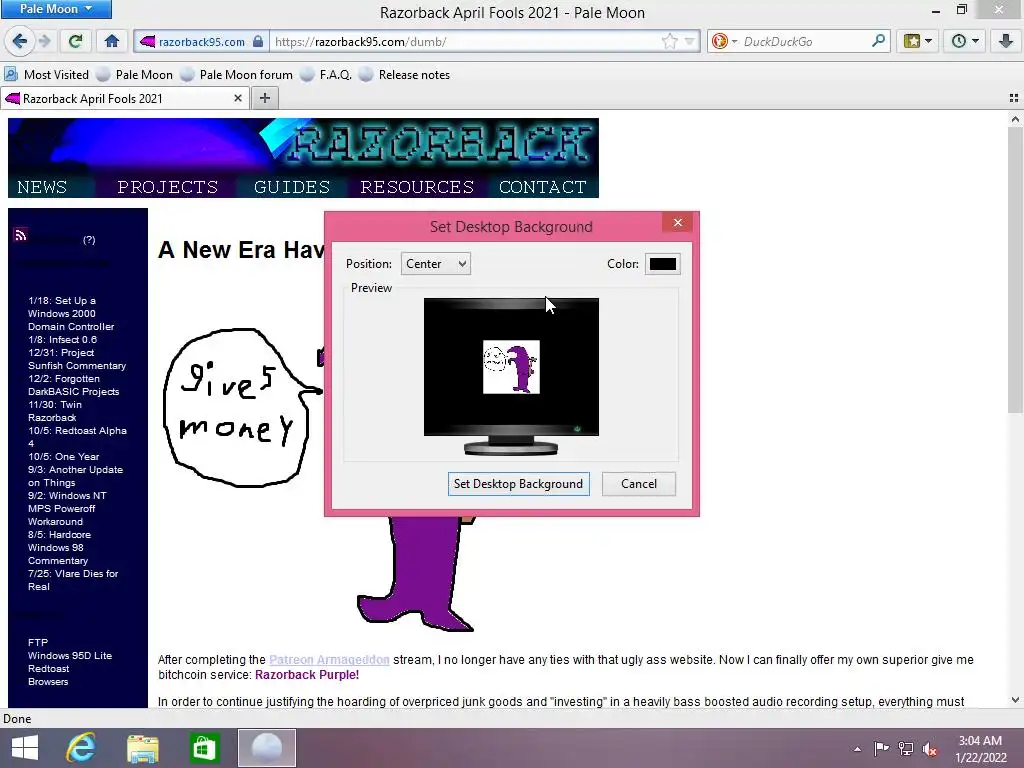This screenshot has width=1024, height=768.
Task: Open the URL history dropdown arrow
Action: (x=689, y=42)
